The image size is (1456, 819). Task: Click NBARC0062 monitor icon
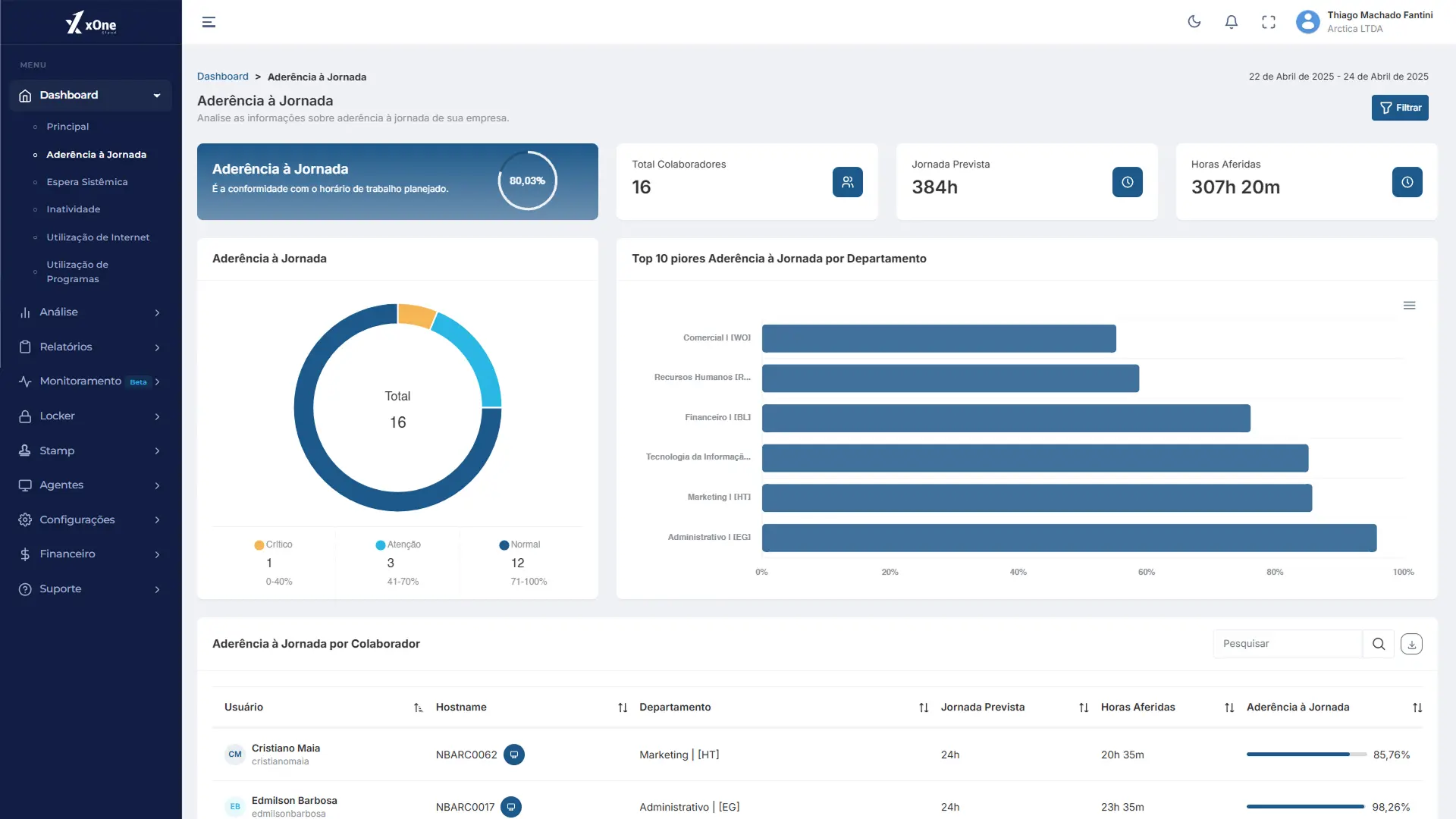pyautogui.click(x=514, y=755)
